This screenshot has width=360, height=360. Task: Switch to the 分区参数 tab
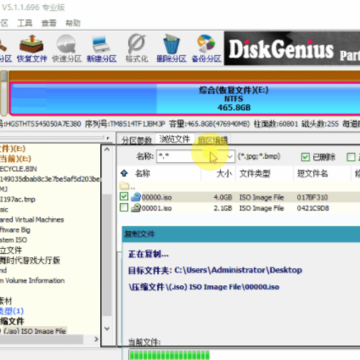point(137,140)
